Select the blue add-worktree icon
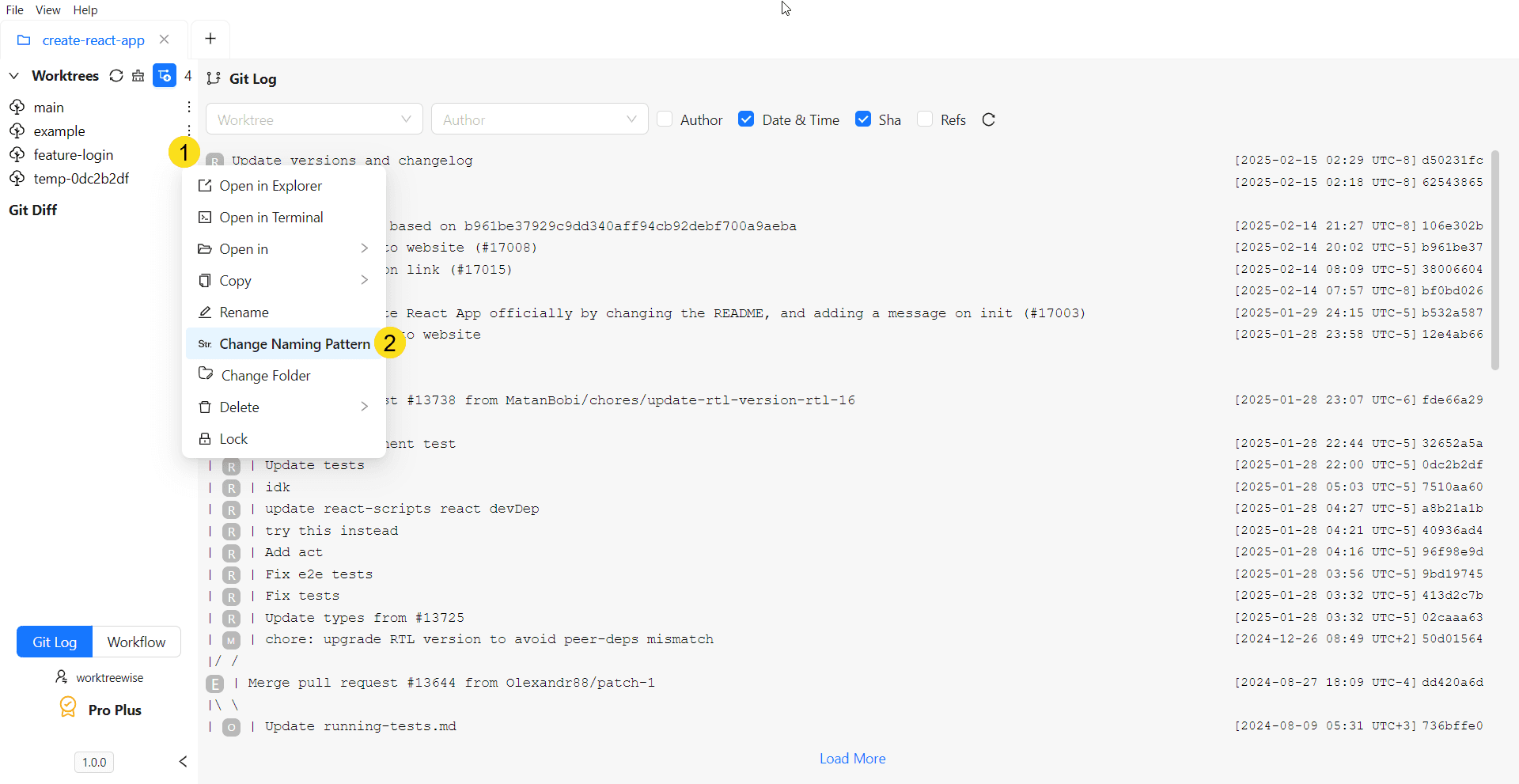The height and width of the screenshot is (784, 1519). [x=164, y=75]
